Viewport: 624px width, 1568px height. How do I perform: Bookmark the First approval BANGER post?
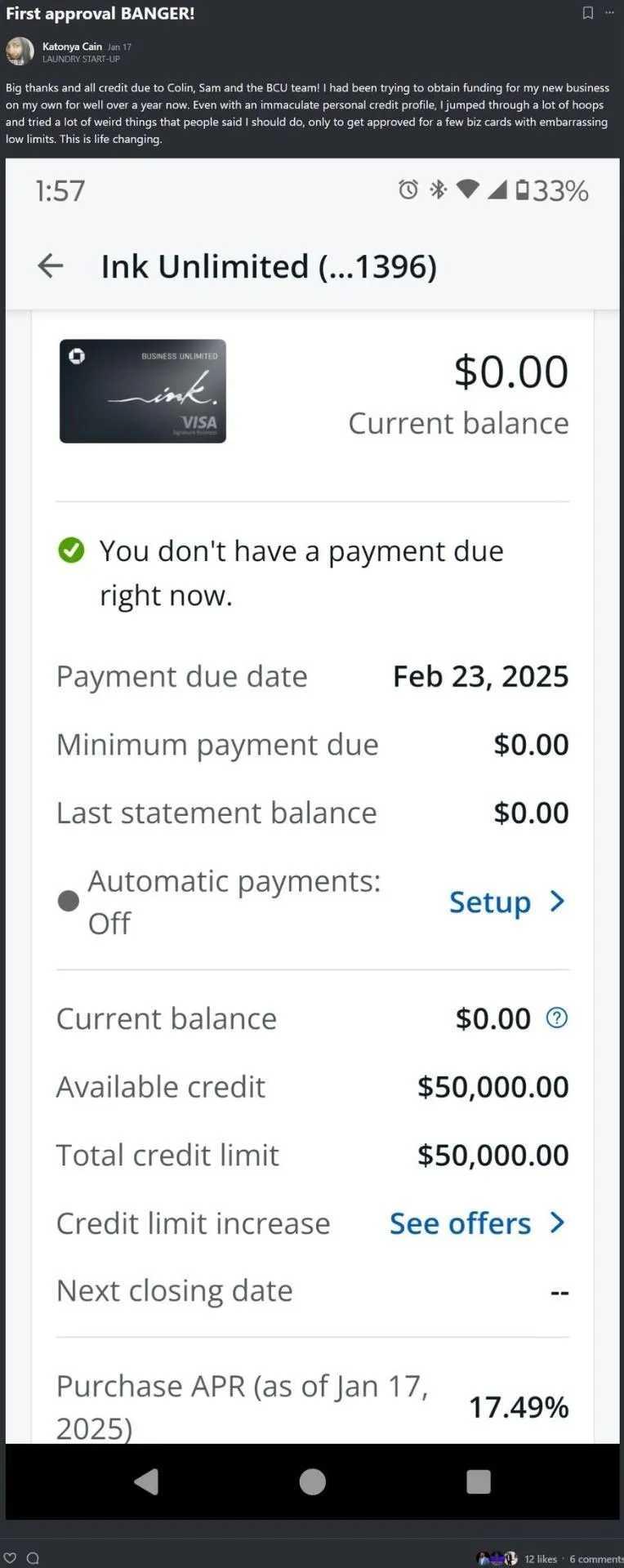(587, 13)
